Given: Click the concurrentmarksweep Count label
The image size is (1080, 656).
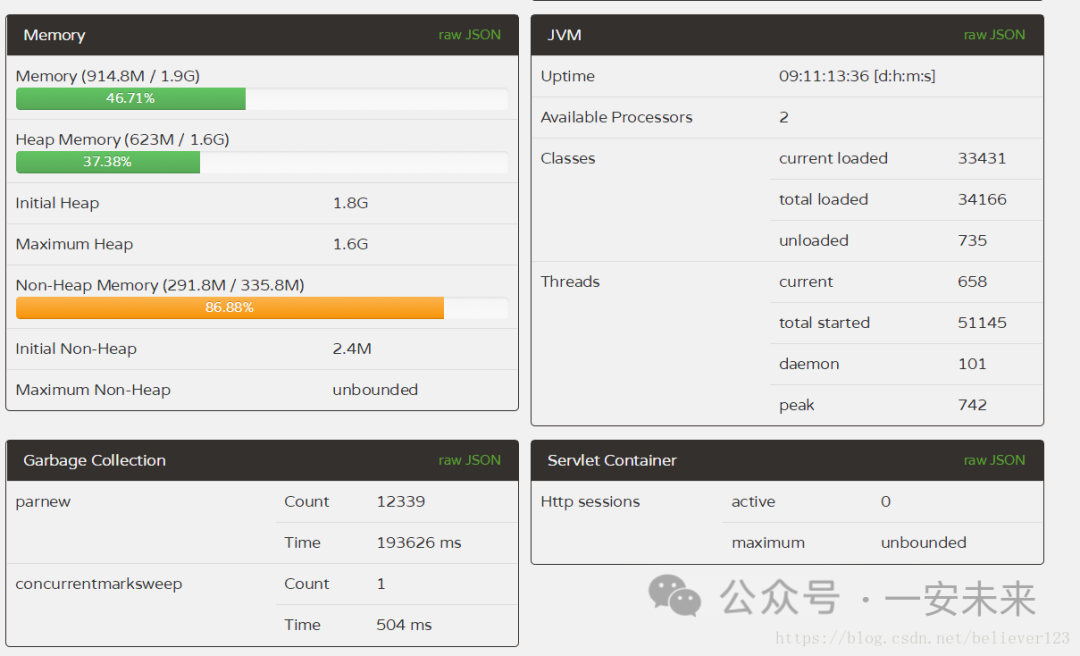Looking at the screenshot, I should (x=307, y=584).
